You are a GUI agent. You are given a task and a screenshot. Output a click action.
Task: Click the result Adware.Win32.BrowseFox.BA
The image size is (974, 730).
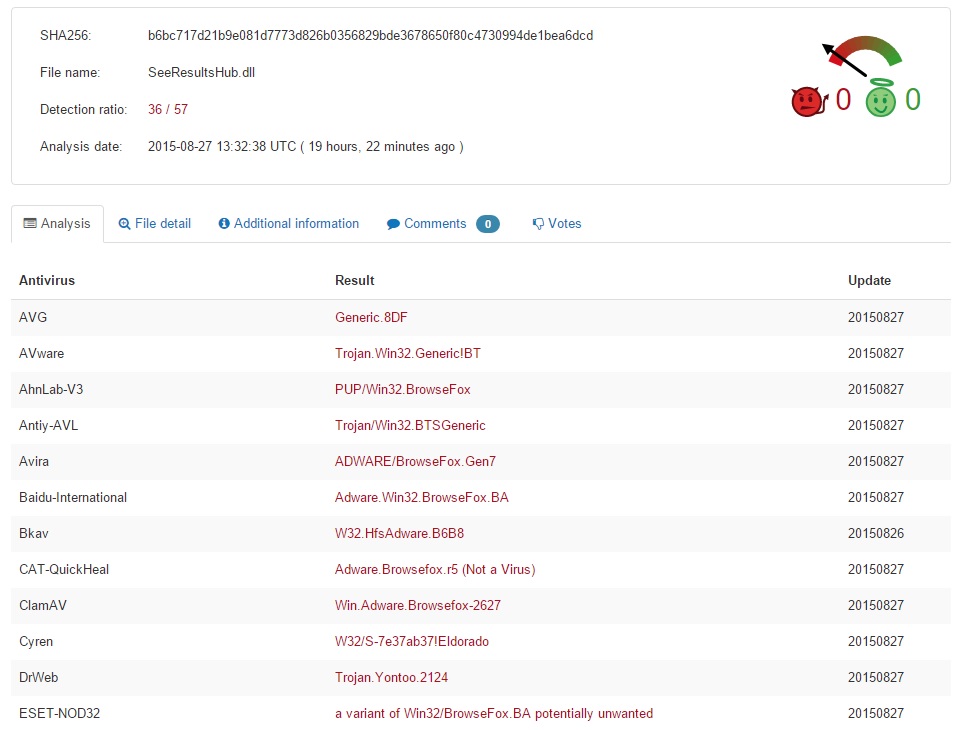[422, 498]
